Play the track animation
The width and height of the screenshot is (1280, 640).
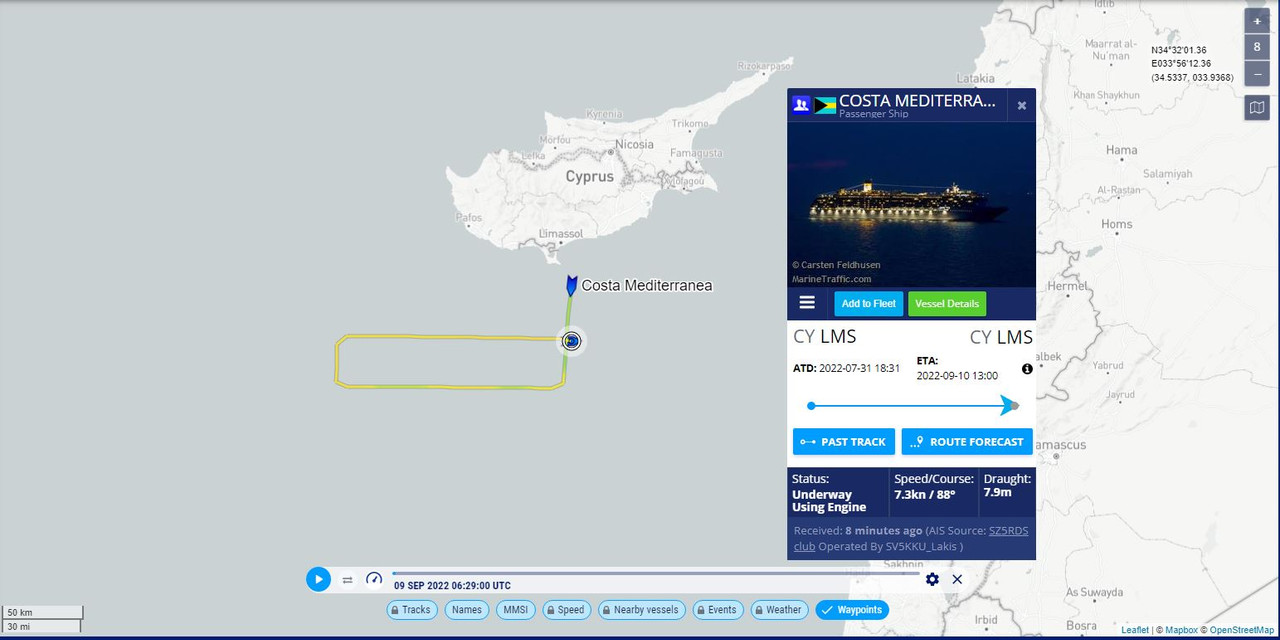318,579
